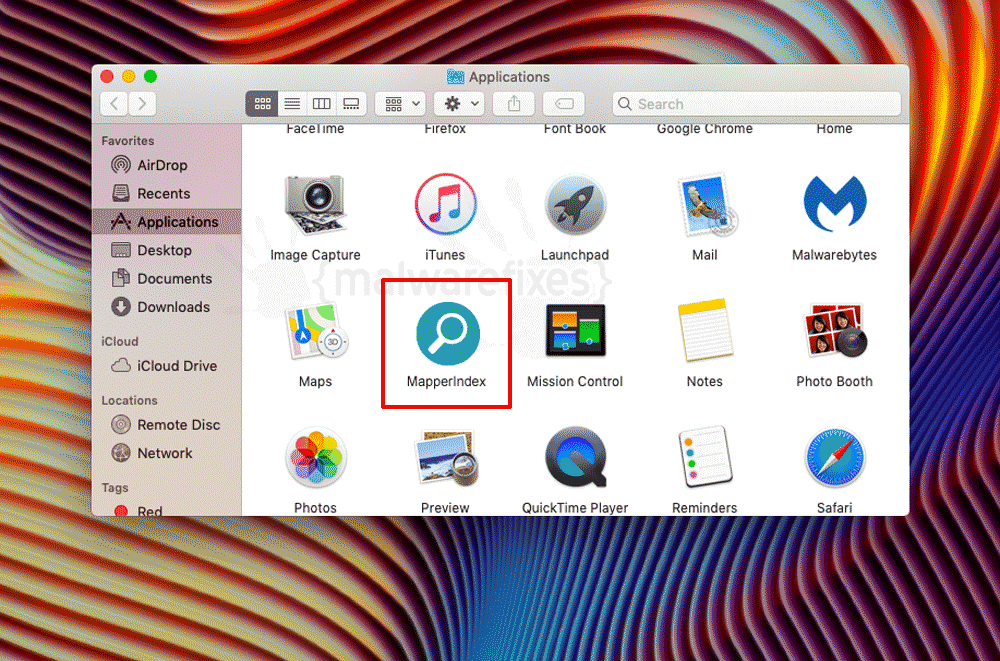The image size is (1000, 661).
Task: Switch to gallery view
Action: [351, 103]
